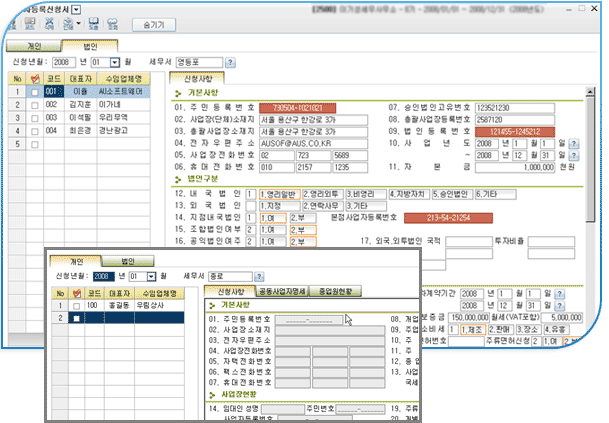The image size is (609, 423).
Task: Open the 공동사업자명세 tab in inset
Action: [282, 291]
